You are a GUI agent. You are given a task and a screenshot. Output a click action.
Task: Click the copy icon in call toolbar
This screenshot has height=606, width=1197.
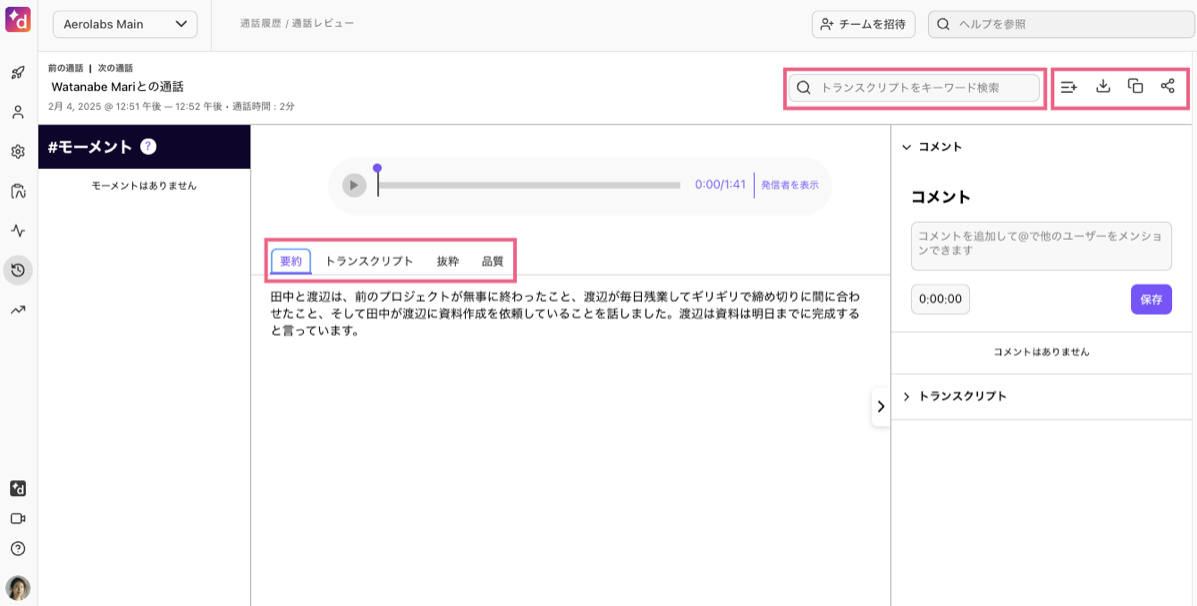point(1135,87)
